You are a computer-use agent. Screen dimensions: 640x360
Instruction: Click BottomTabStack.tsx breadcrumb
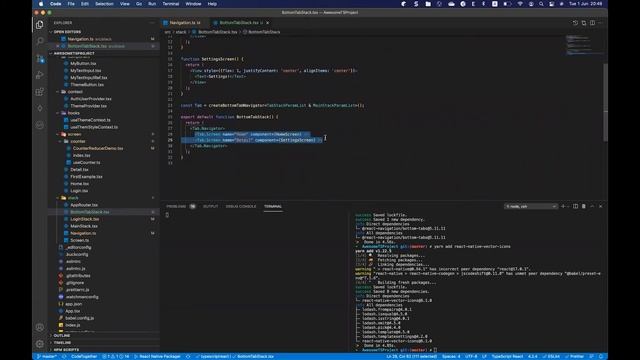click(217, 32)
